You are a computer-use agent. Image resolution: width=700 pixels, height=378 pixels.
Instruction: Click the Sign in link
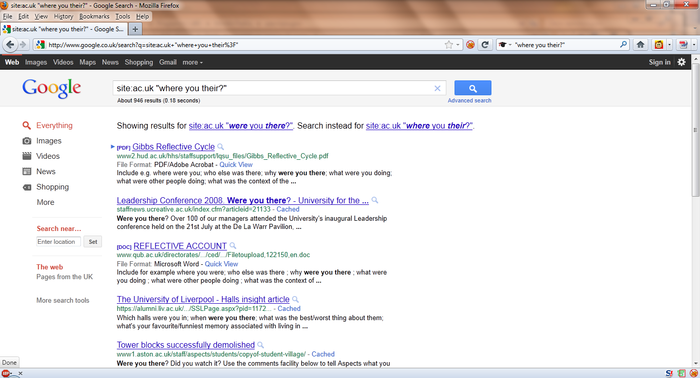659,62
